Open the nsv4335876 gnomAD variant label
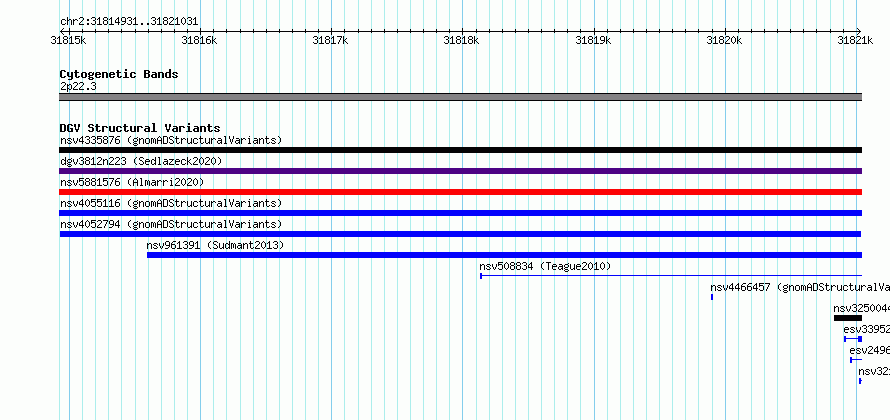This screenshot has width=890, height=420. tap(171, 140)
